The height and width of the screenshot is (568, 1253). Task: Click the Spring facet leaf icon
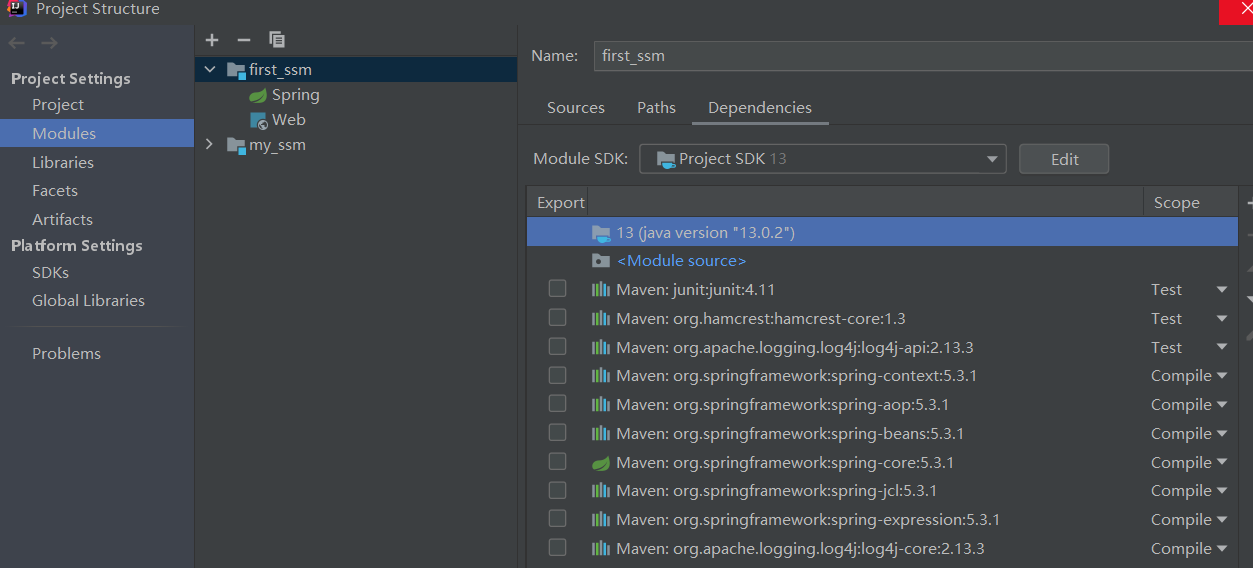[x=258, y=95]
